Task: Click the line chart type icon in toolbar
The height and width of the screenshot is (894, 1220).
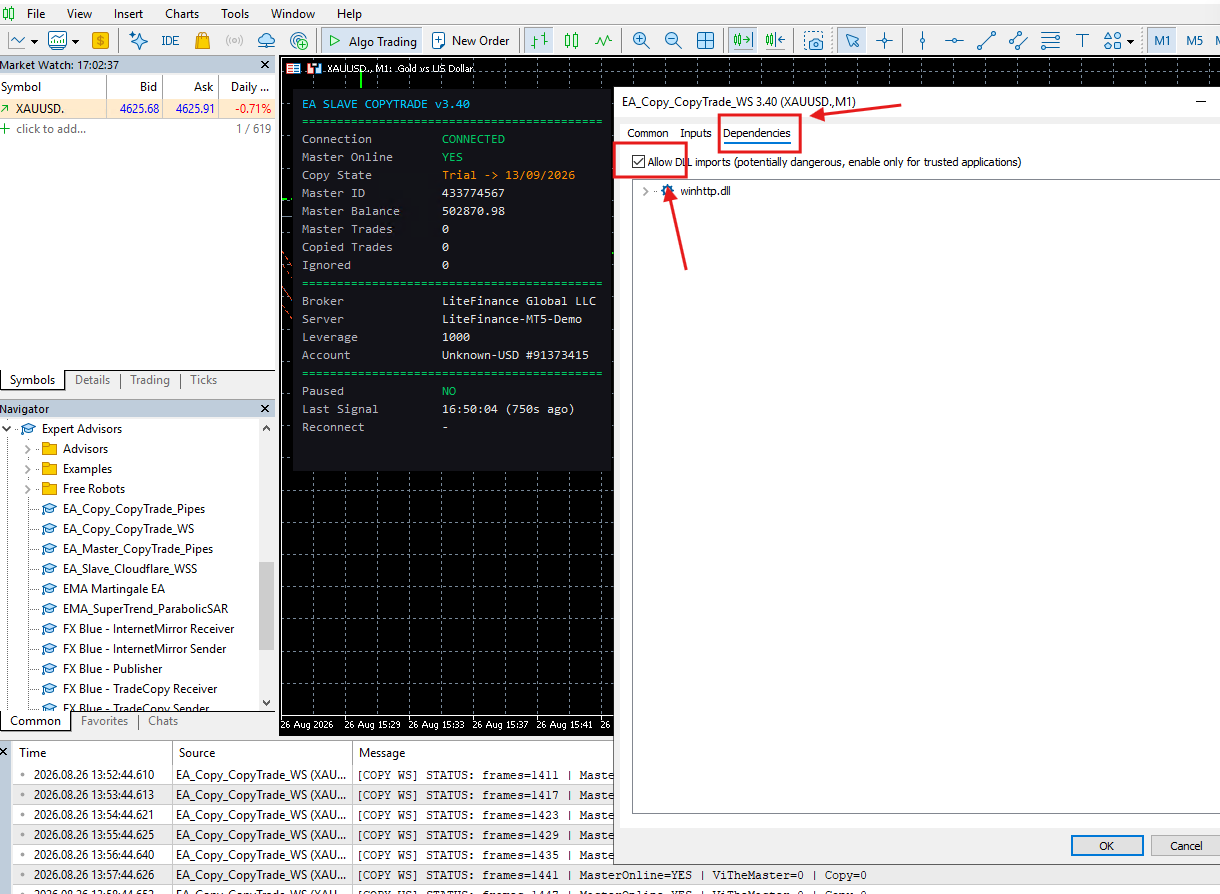Action: (17, 41)
